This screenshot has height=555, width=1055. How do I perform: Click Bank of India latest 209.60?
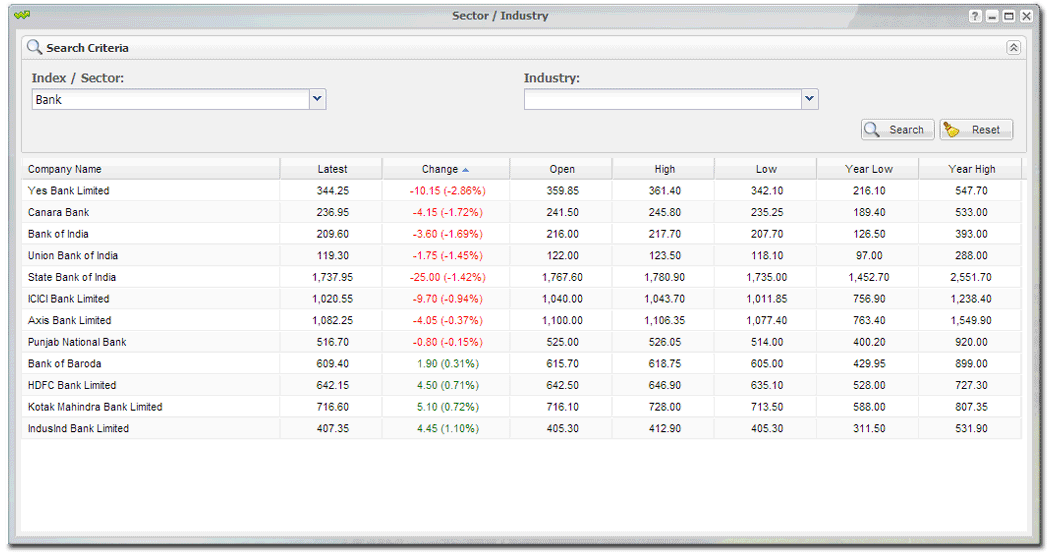[x=332, y=234]
